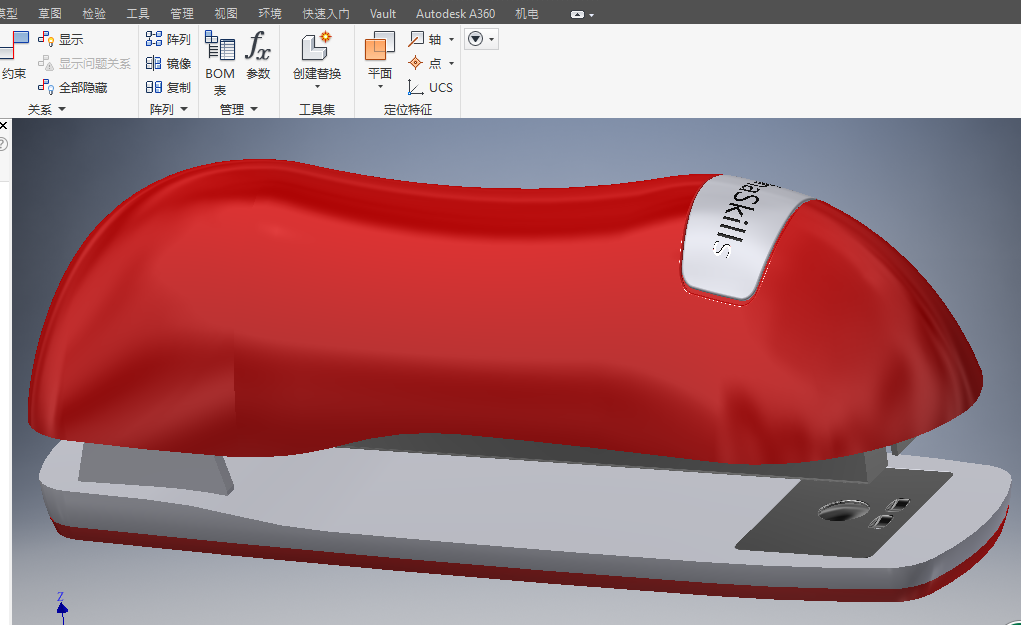Expand the 轴 (Axis) dropdown arrow
The height and width of the screenshot is (625, 1021).
[451, 40]
